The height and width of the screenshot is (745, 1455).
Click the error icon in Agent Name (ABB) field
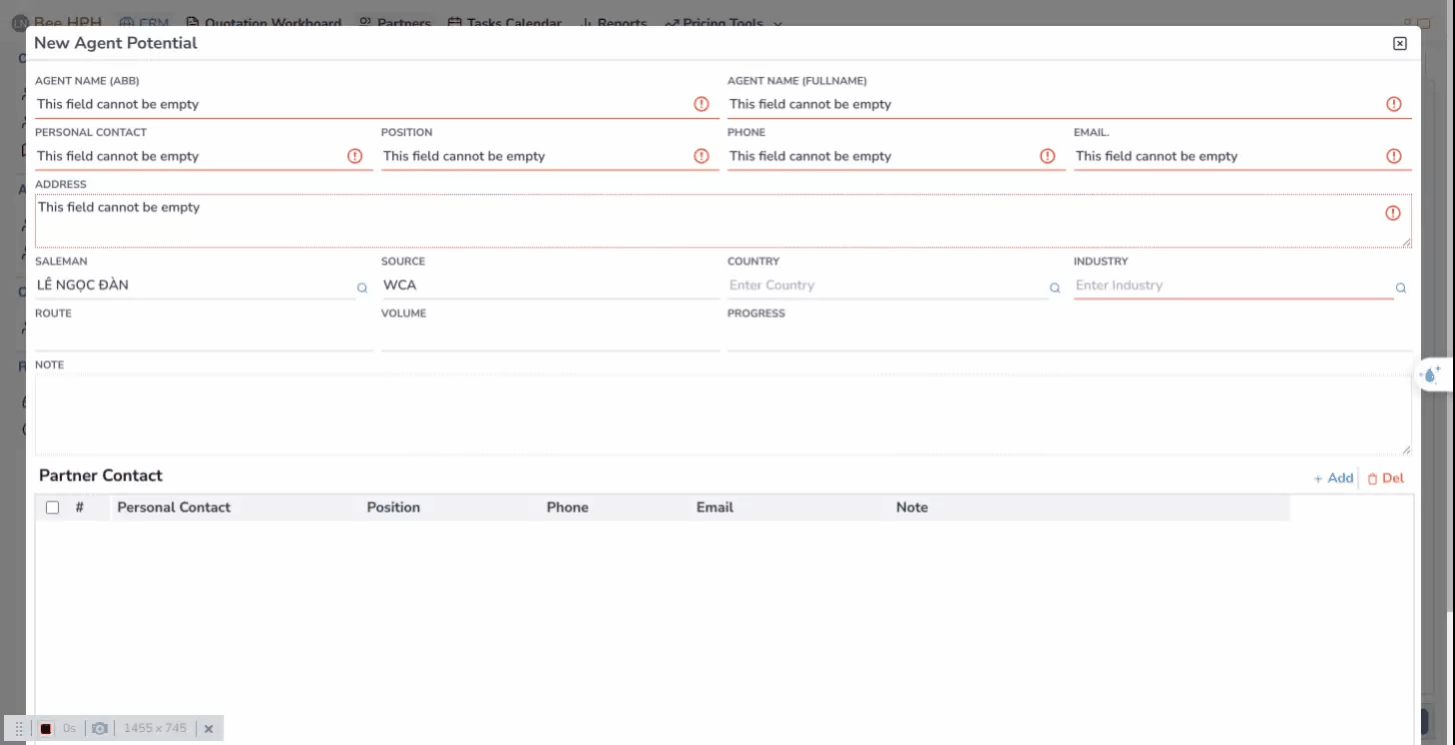[x=701, y=104]
